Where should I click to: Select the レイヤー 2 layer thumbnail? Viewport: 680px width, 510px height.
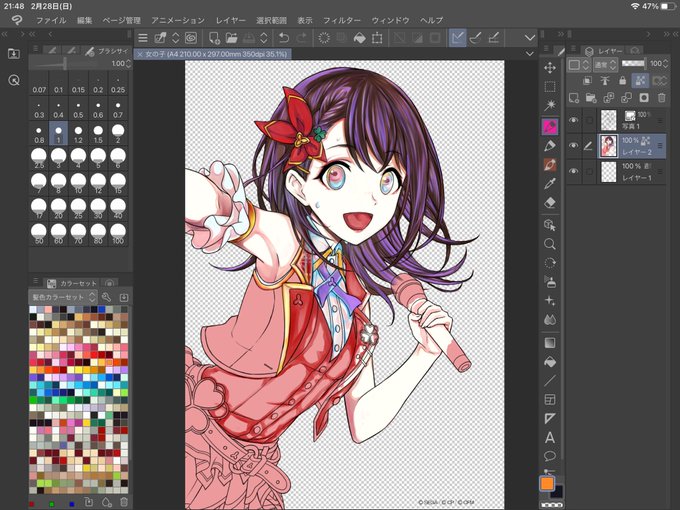608,146
